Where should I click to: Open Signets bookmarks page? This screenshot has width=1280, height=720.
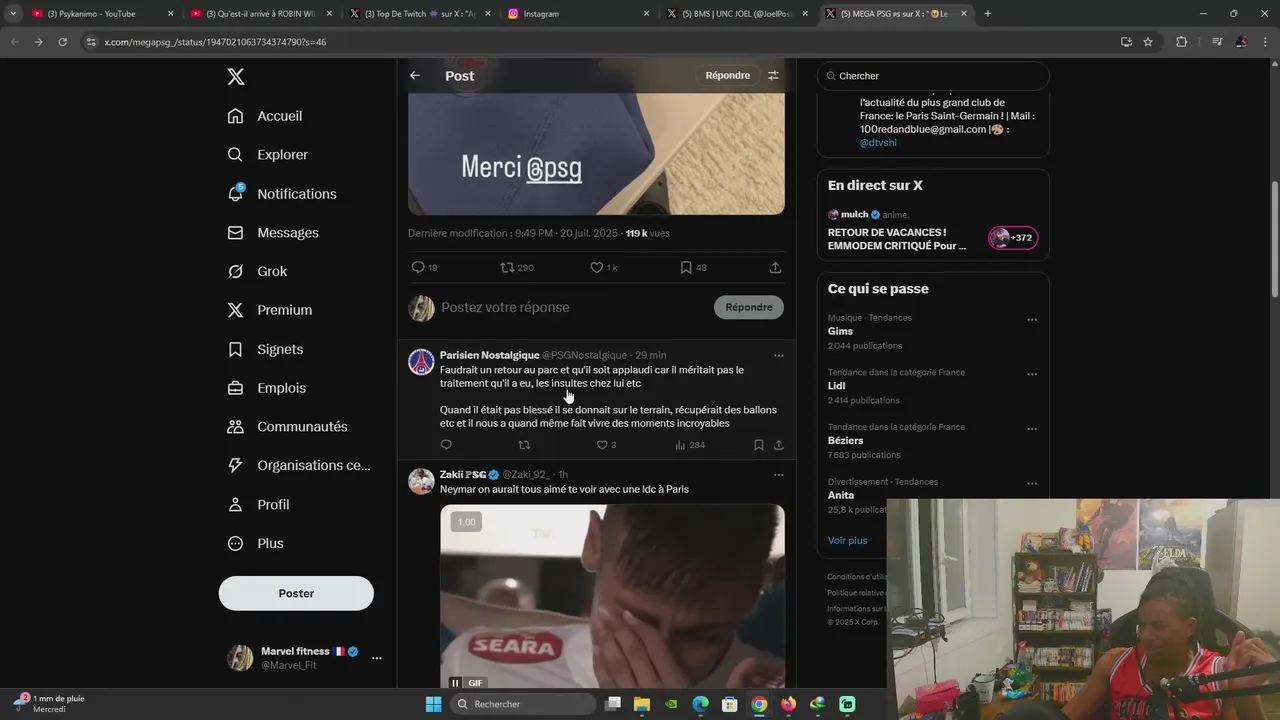point(265,349)
